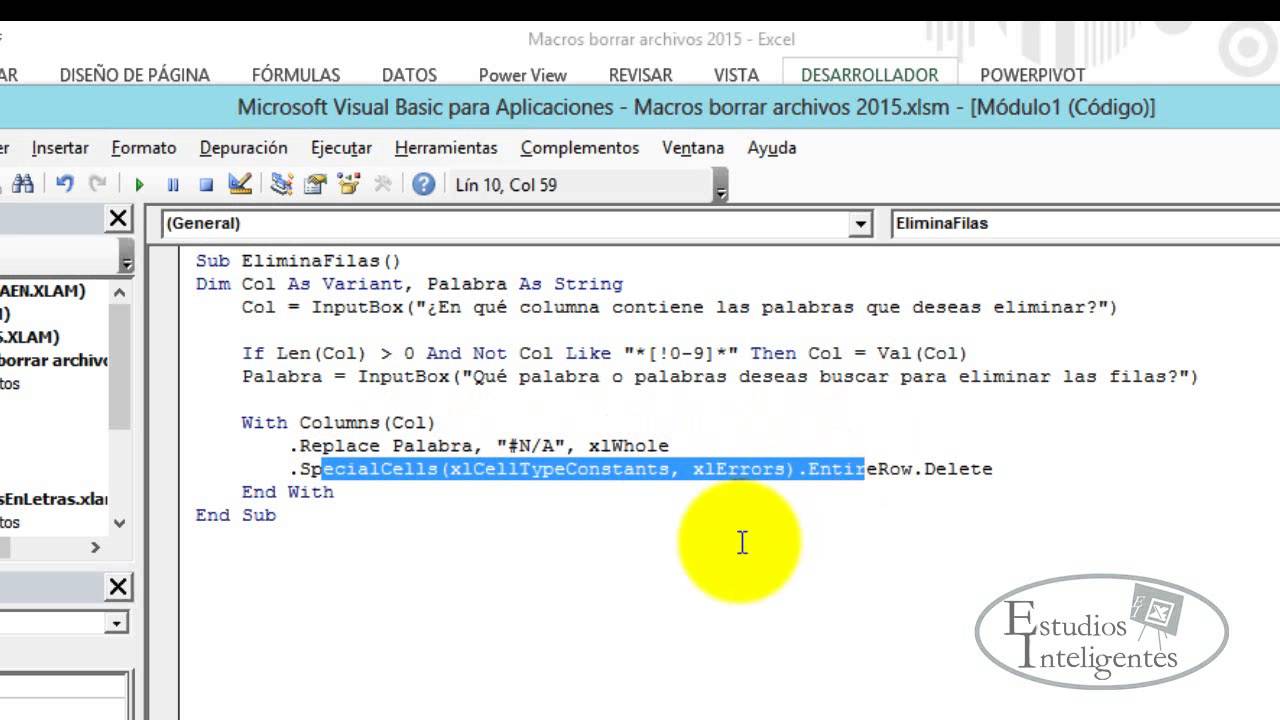Click the 'End With' code line
Screen dimensions: 1280x720
pyautogui.click(x=287, y=492)
